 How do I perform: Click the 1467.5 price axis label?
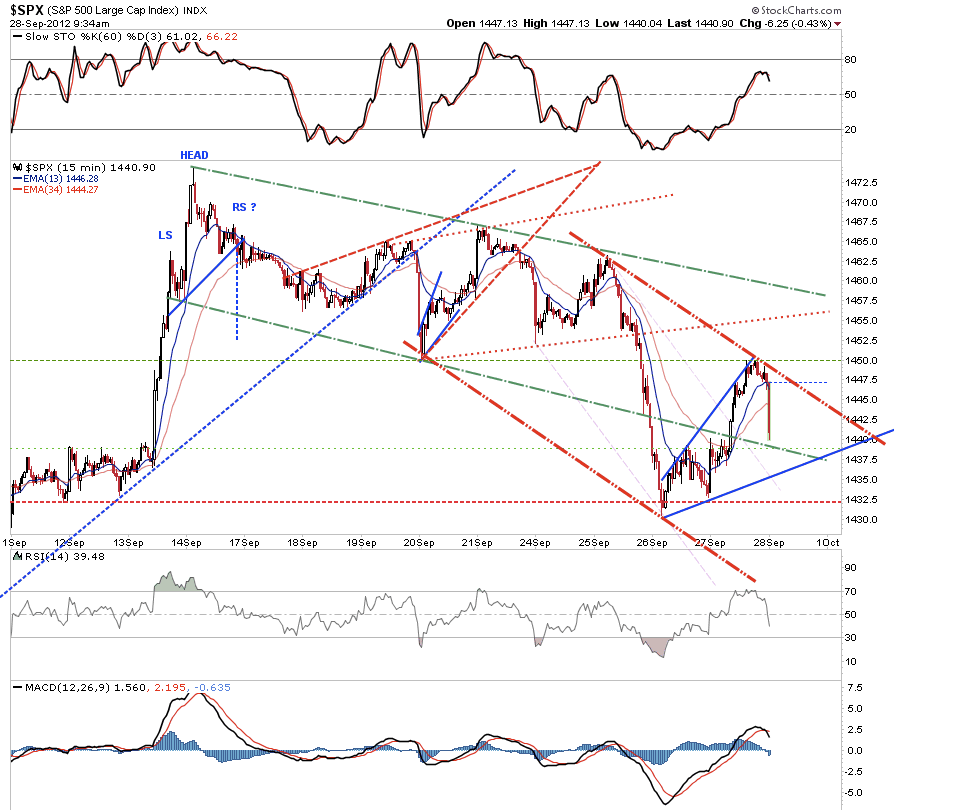click(861, 221)
